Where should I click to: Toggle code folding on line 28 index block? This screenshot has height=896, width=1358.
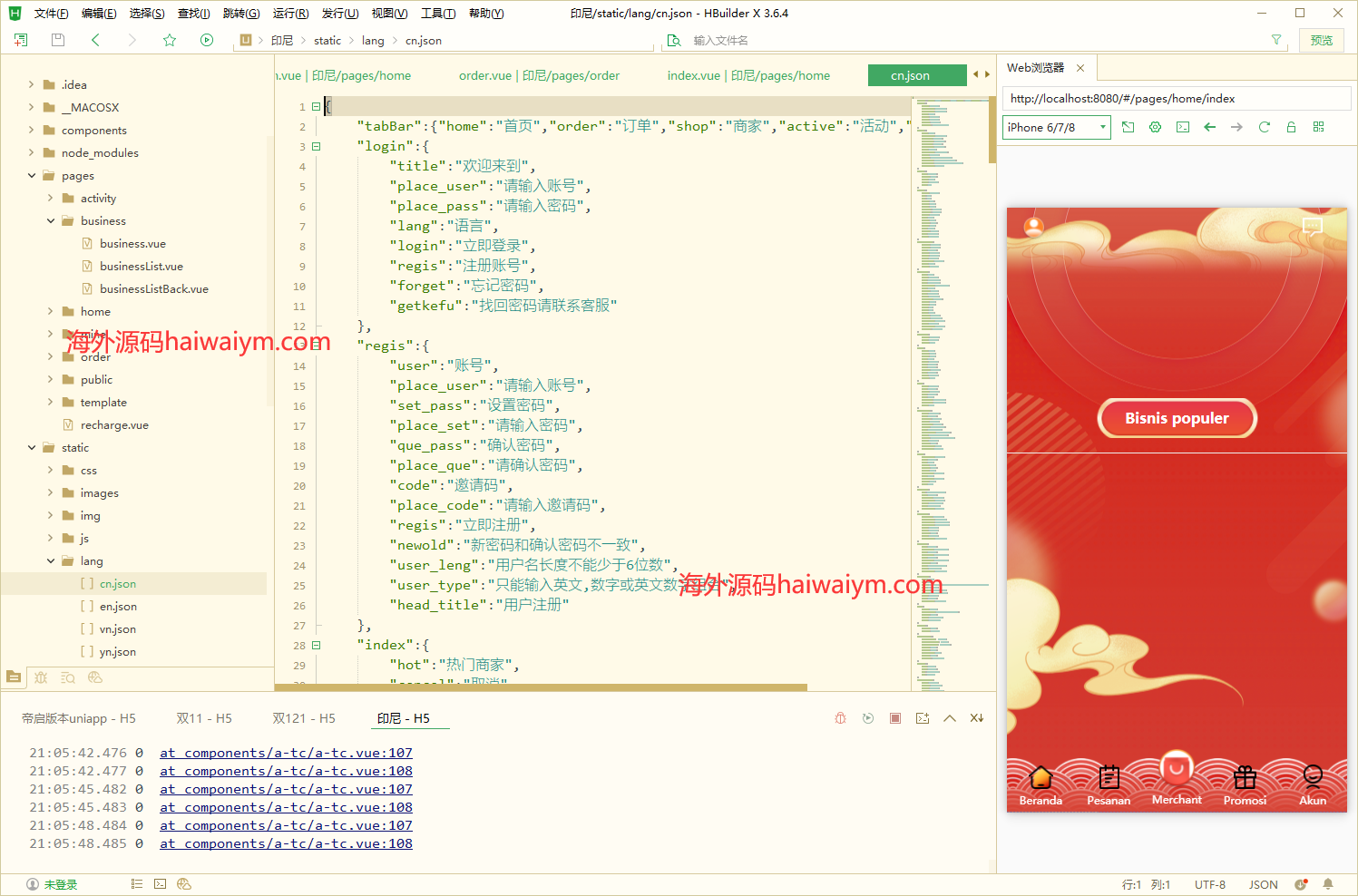click(317, 645)
